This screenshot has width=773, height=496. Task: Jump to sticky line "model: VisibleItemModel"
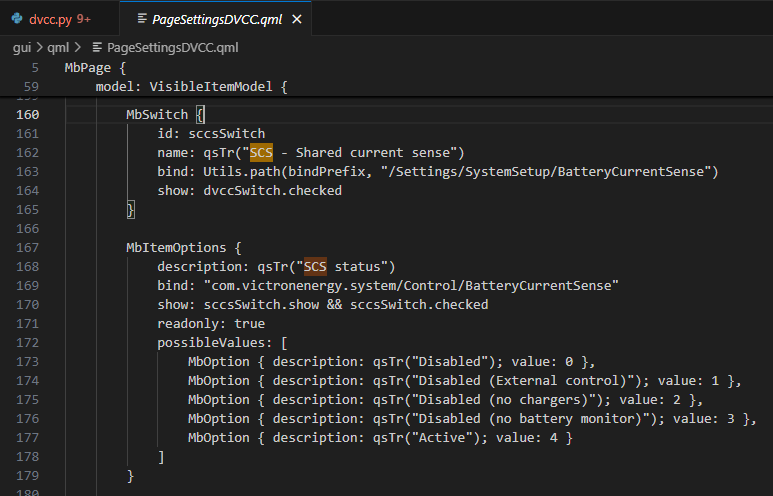tap(190, 87)
